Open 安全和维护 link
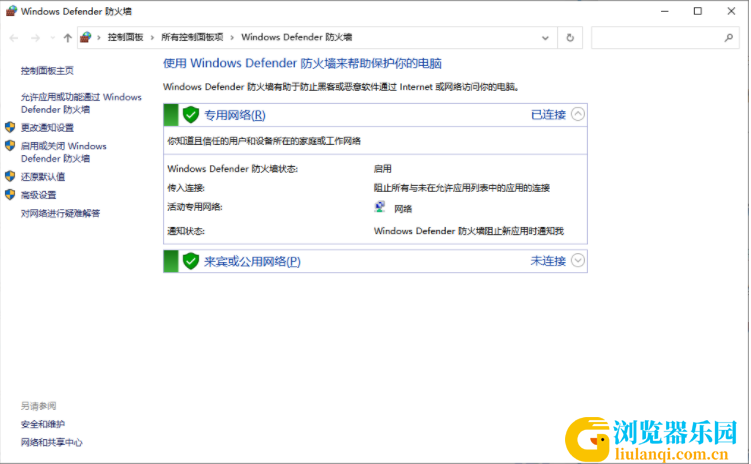The width and height of the screenshot is (751, 464). pyautogui.click(x=43, y=424)
